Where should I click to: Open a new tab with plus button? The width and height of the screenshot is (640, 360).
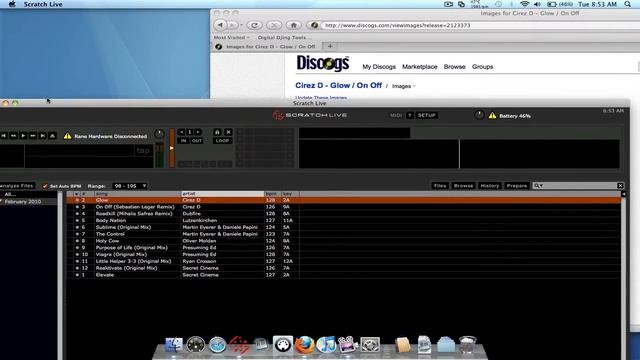click(x=330, y=47)
